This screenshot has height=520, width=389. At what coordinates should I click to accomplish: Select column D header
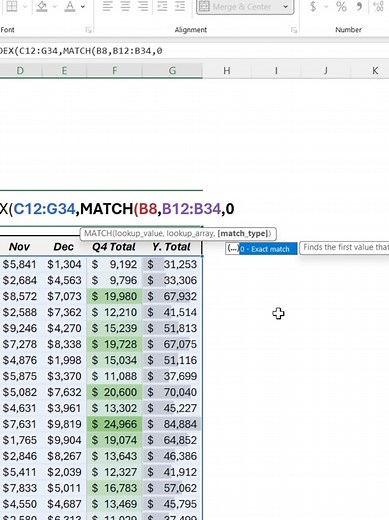coord(20,71)
